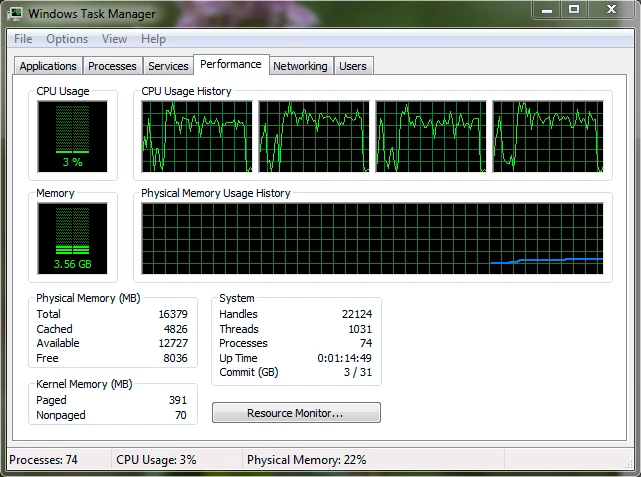
Task: Close the Task Manager window
Action: click(x=611, y=10)
